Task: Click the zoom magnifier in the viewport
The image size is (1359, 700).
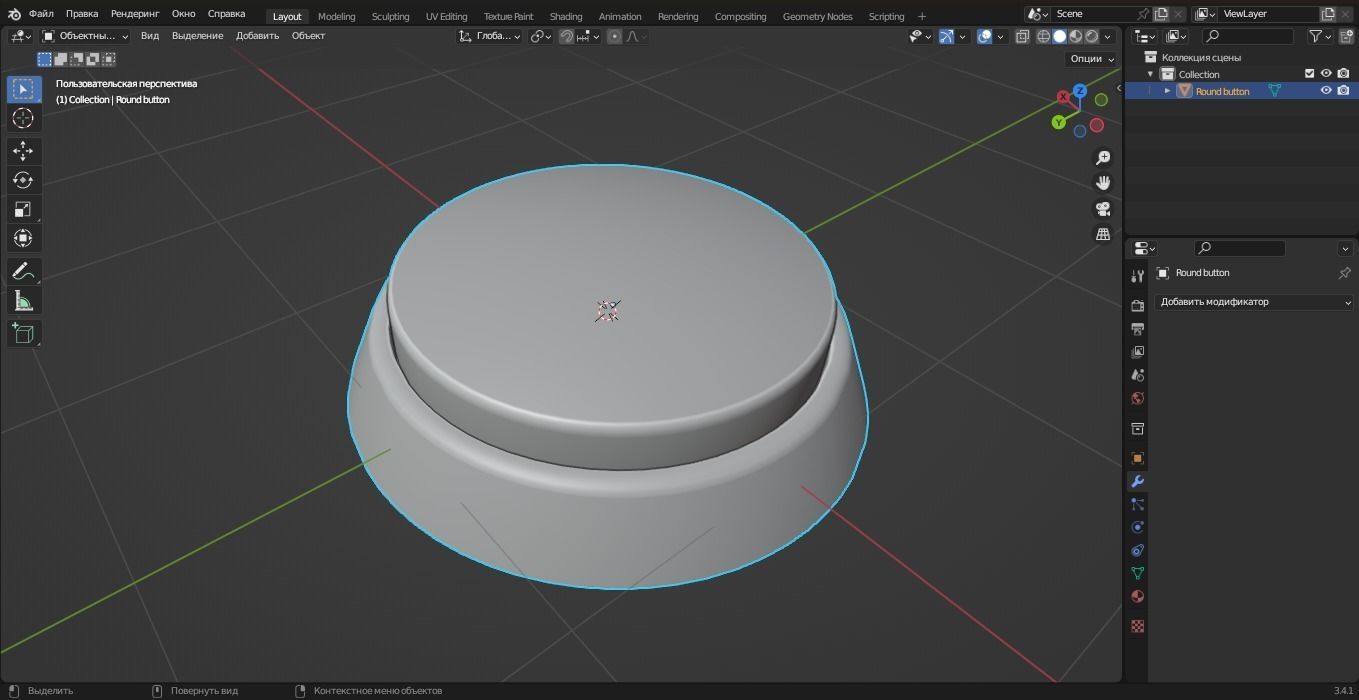Action: (1102, 157)
